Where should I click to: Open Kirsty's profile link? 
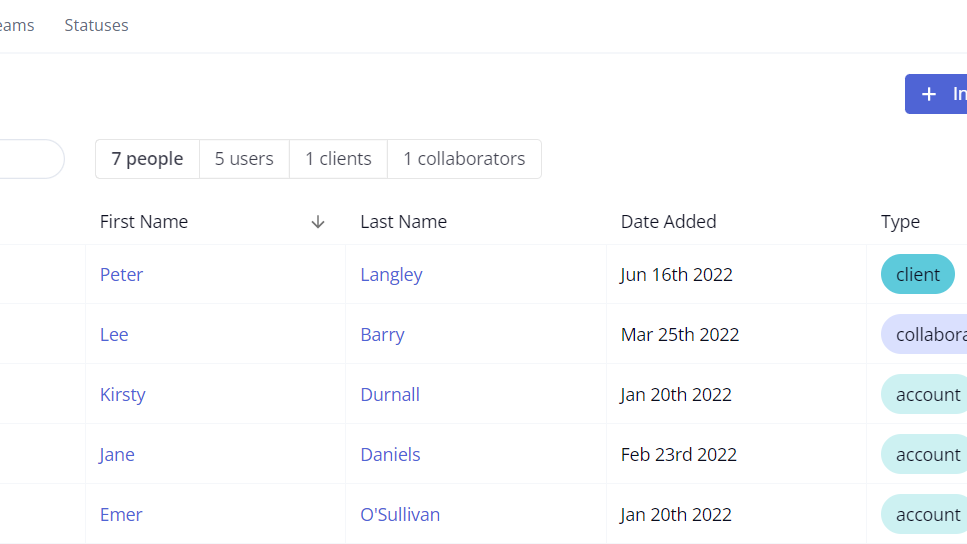tap(122, 394)
